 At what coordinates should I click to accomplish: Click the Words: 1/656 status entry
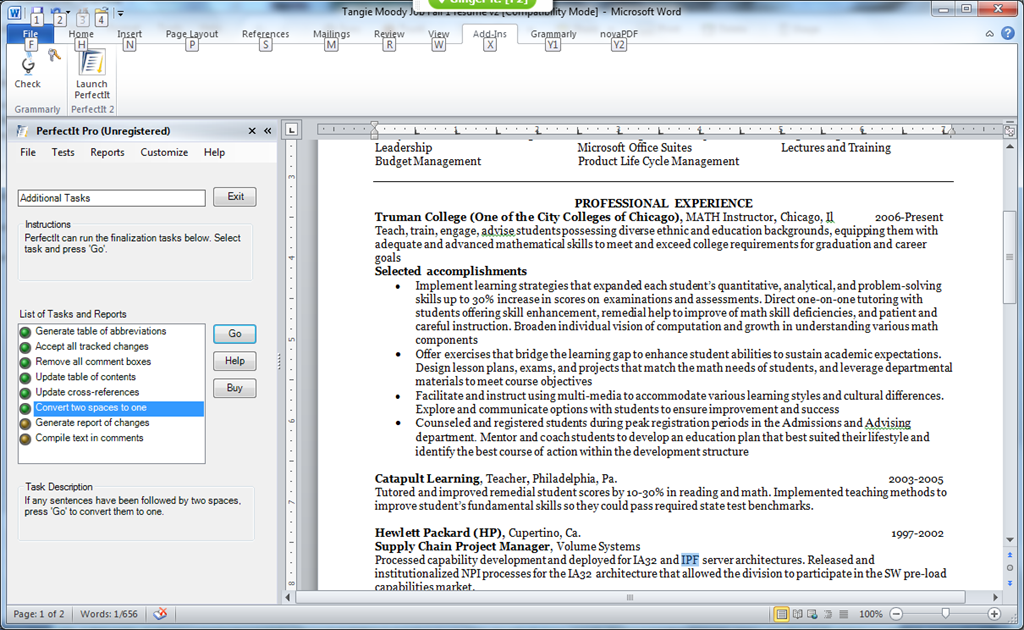[x=109, y=614]
